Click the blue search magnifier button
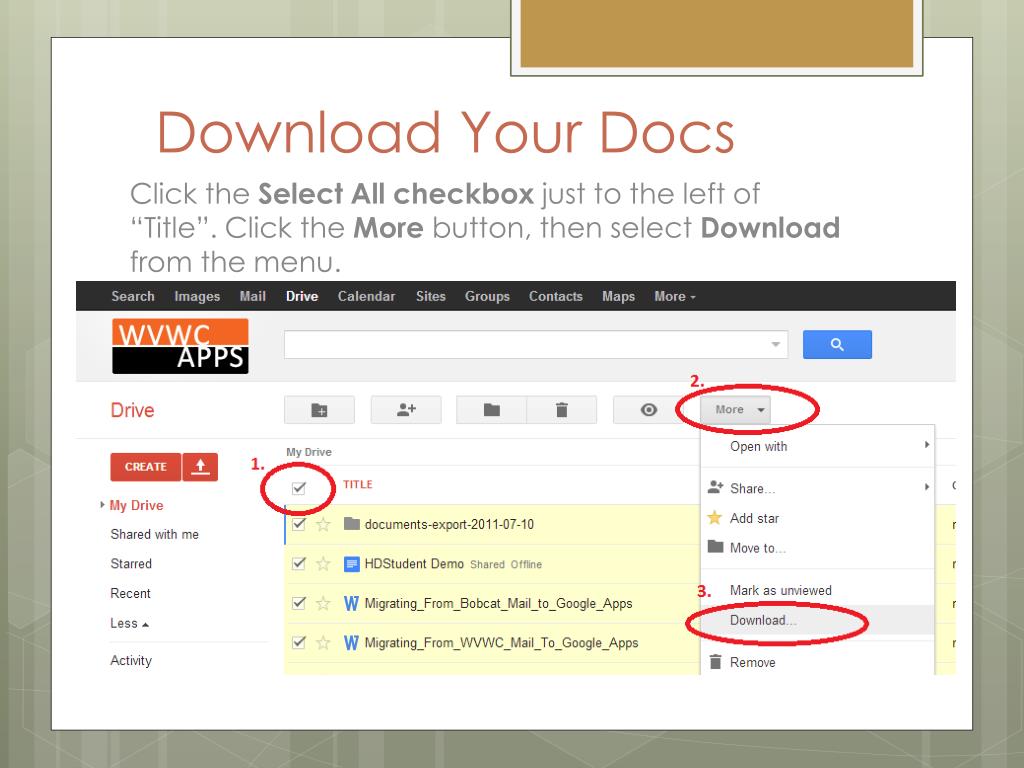 pos(837,344)
